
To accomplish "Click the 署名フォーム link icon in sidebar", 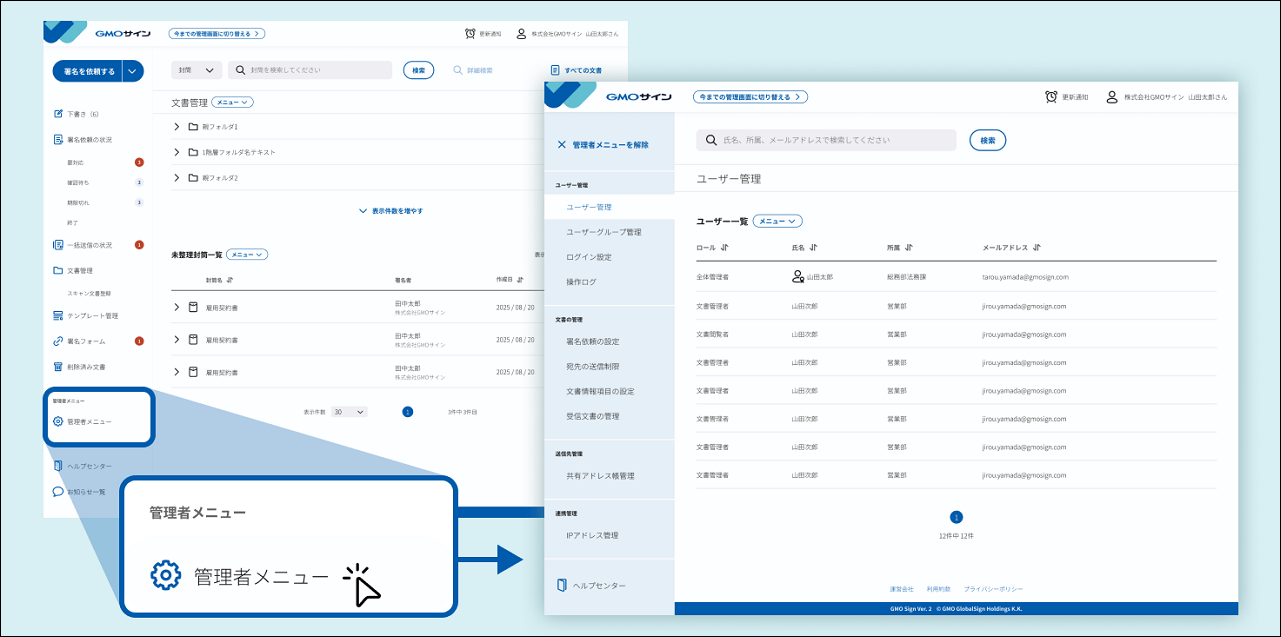I will click(x=58, y=341).
